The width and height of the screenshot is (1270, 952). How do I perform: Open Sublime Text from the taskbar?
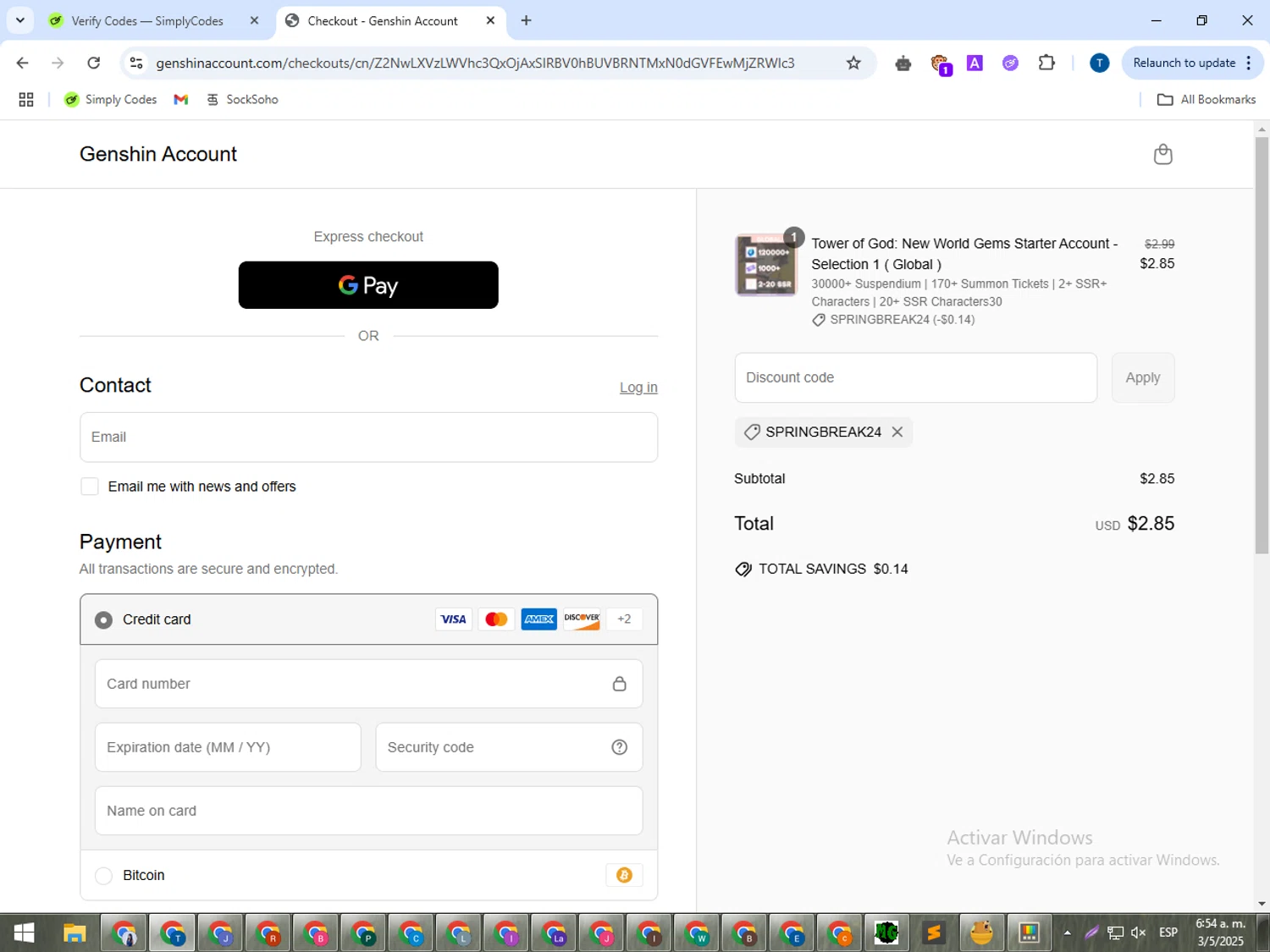click(x=934, y=933)
